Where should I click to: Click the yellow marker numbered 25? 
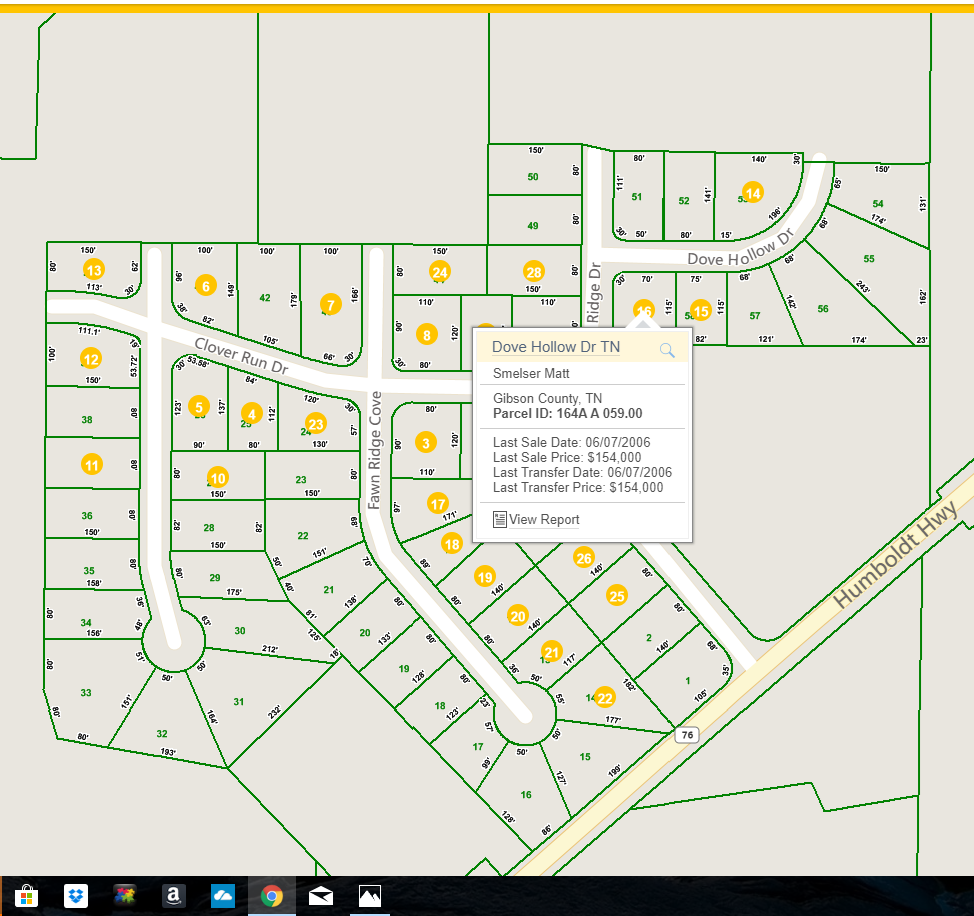click(617, 596)
